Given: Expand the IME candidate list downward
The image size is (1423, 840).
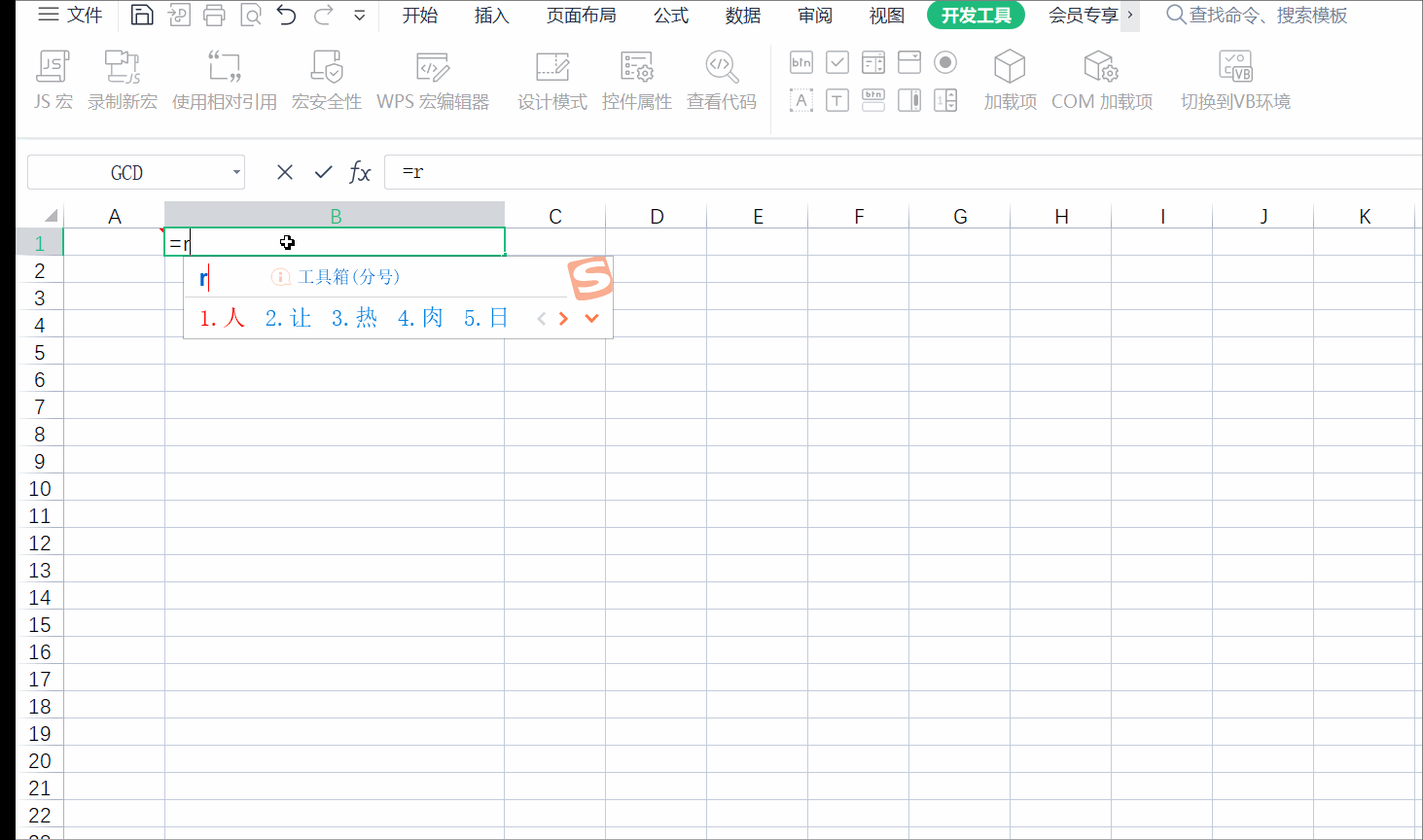Looking at the screenshot, I should point(591,319).
